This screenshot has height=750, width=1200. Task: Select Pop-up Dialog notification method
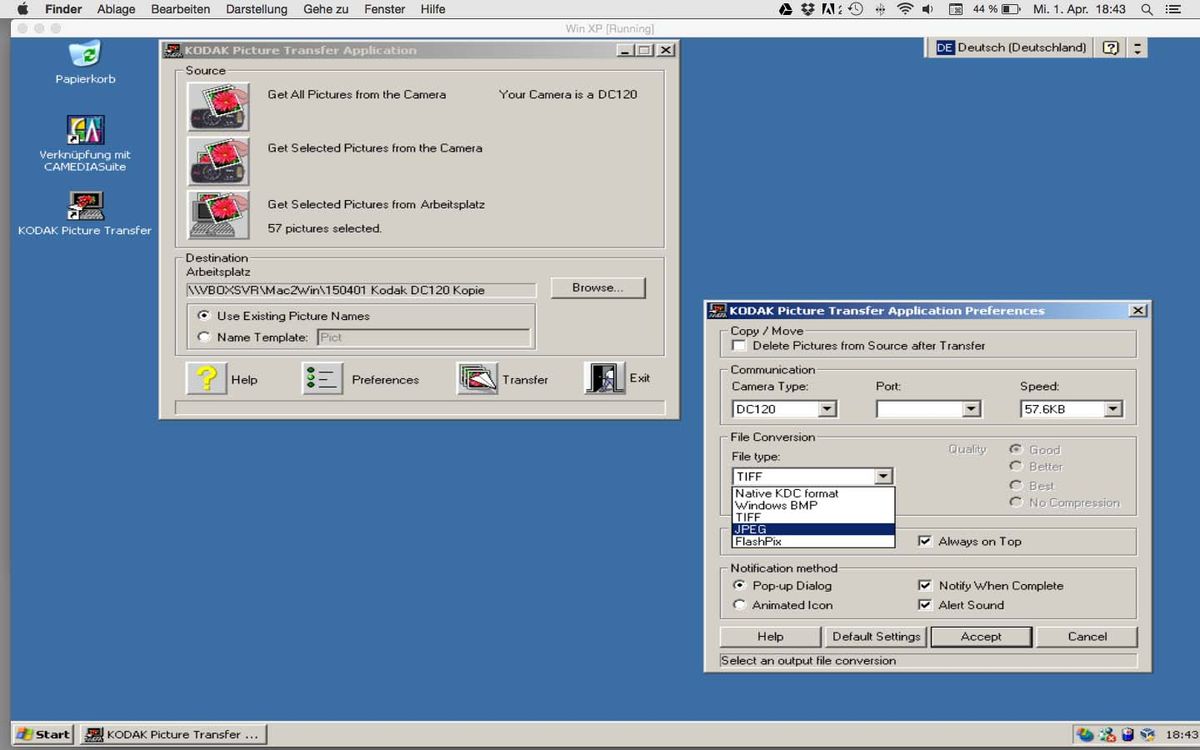pyautogui.click(x=740, y=585)
